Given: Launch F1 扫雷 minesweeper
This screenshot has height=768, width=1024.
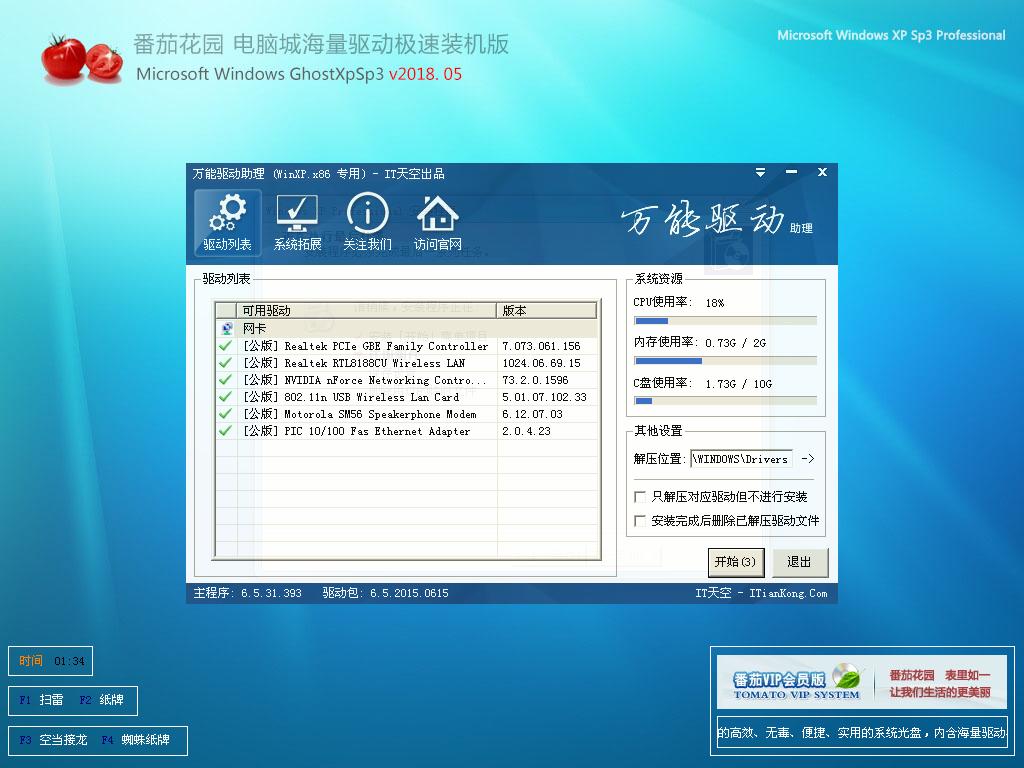Looking at the screenshot, I should click(x=41, y=700).
